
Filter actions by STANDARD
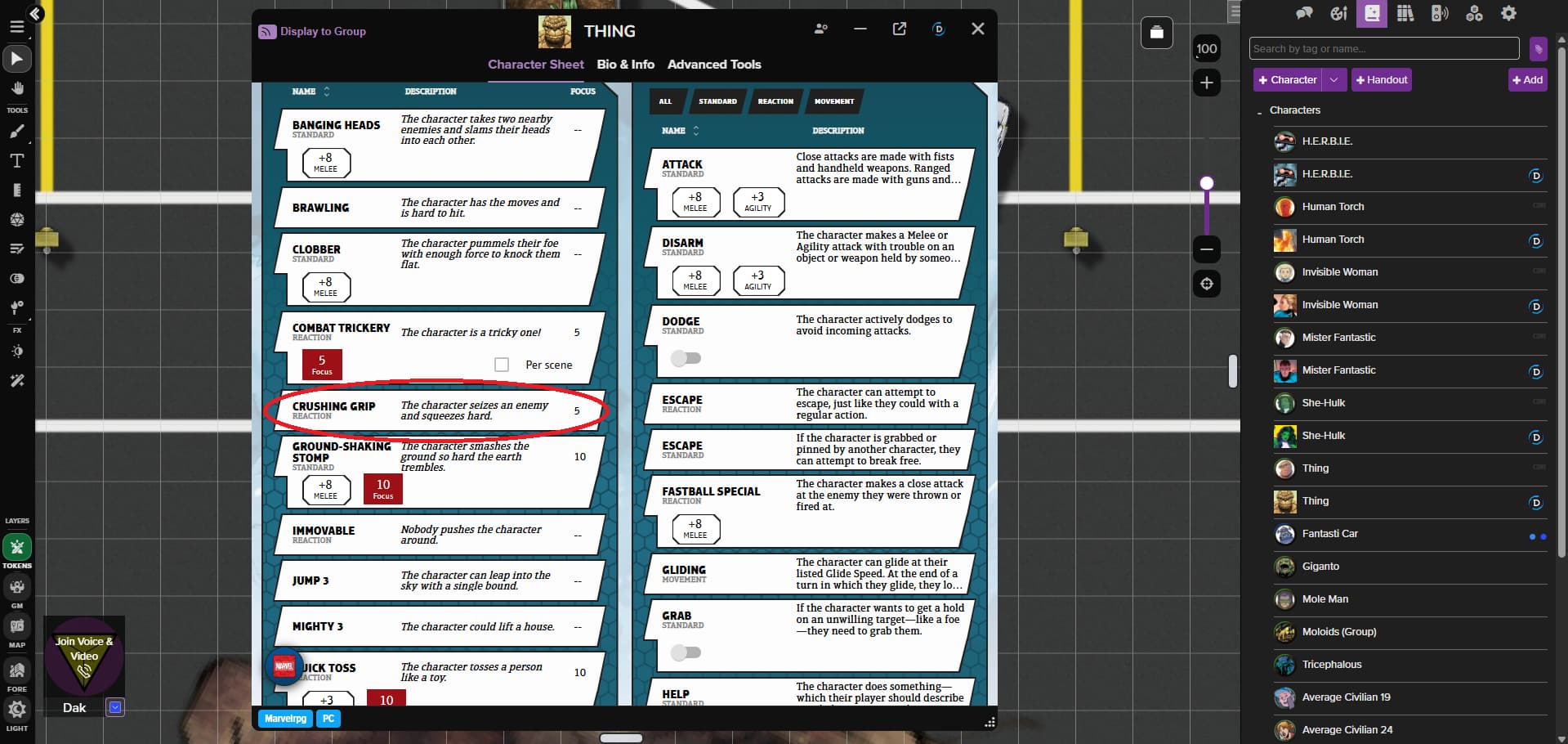click(717, 101)
